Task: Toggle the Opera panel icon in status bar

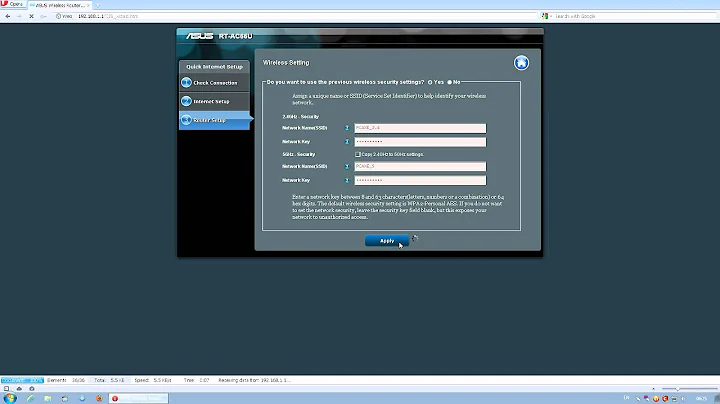Action: pos(6,388)
